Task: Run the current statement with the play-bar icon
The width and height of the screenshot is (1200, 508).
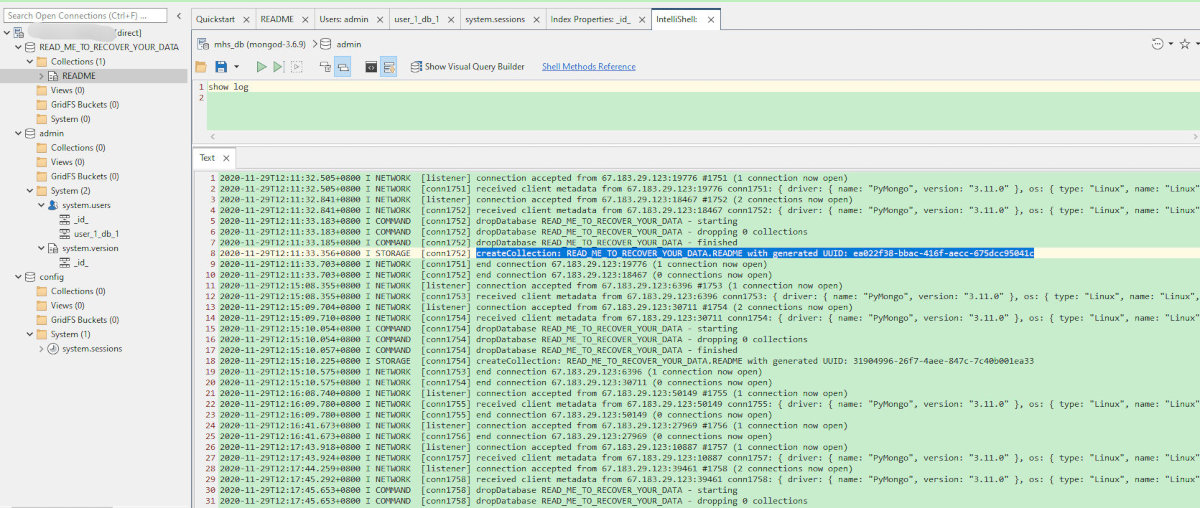Action: pos(278,67)
